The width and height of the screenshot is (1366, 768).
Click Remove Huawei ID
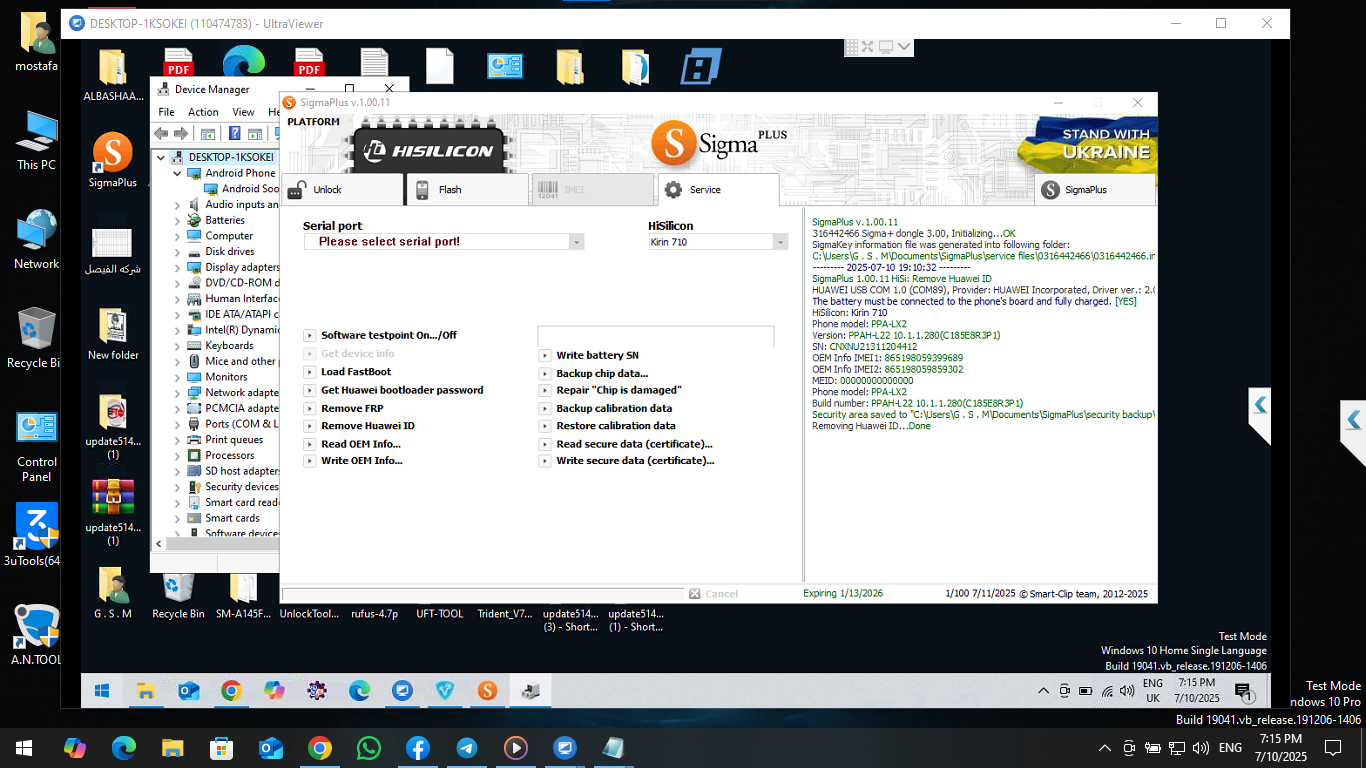(x=360, y=426)
